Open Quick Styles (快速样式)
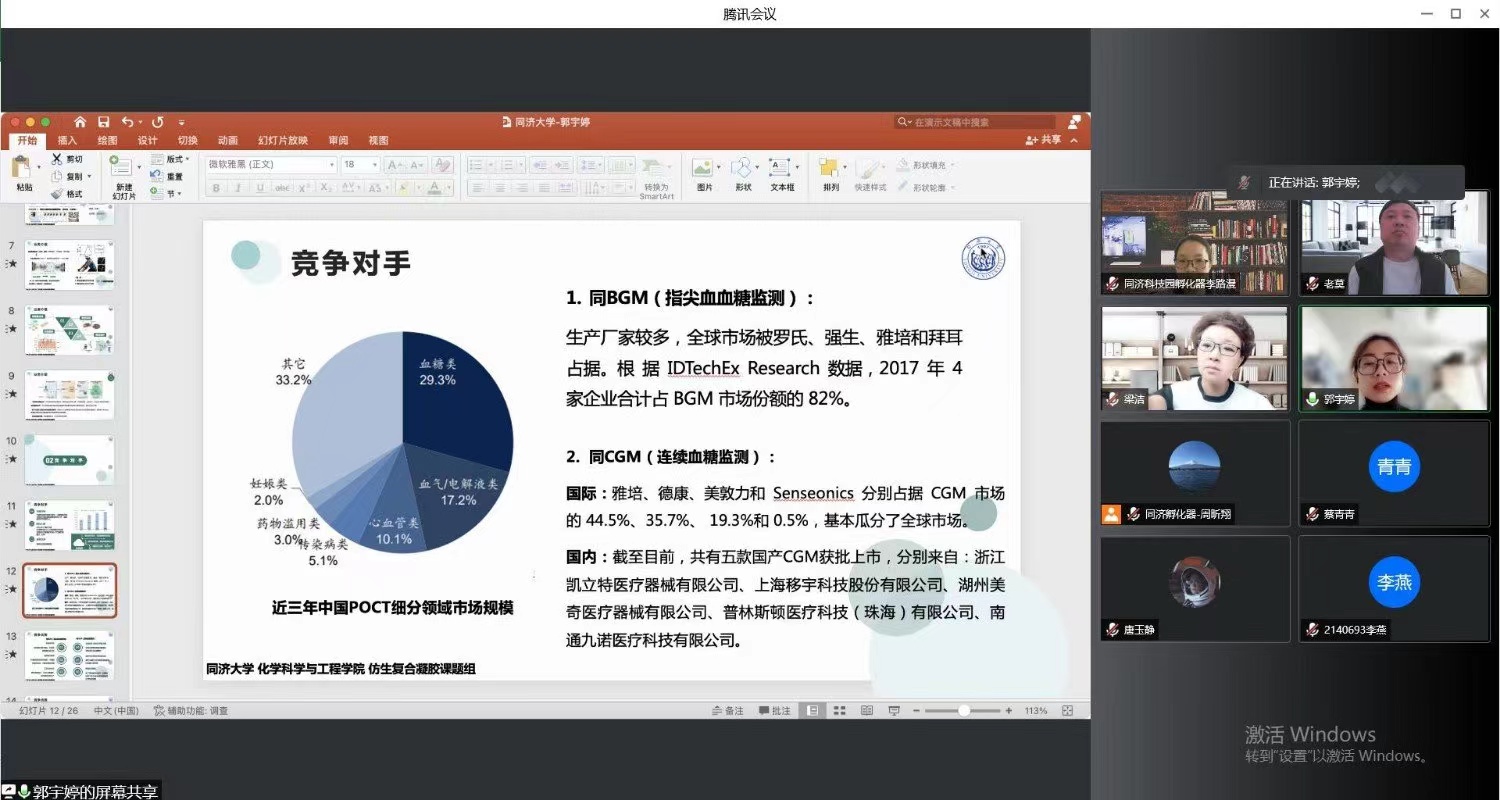Viewport: 1500px width, 800px height. [x=869, y=172]
